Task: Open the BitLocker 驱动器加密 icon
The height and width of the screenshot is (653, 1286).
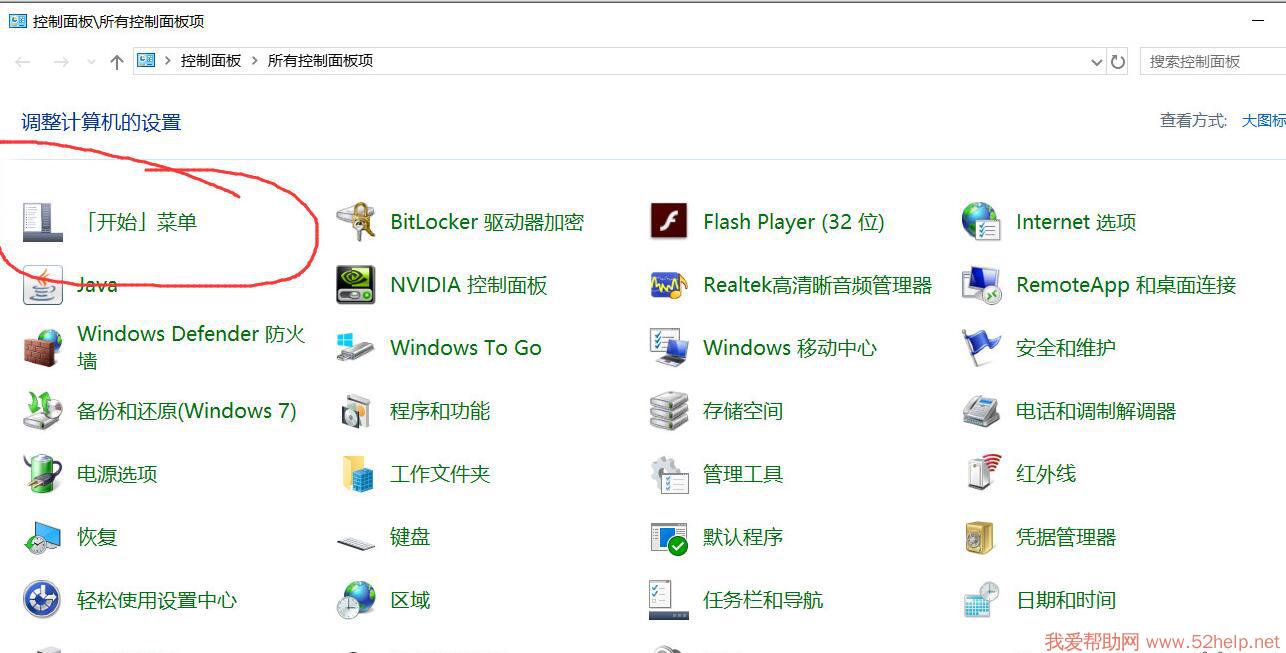Action: click(355, 222)
